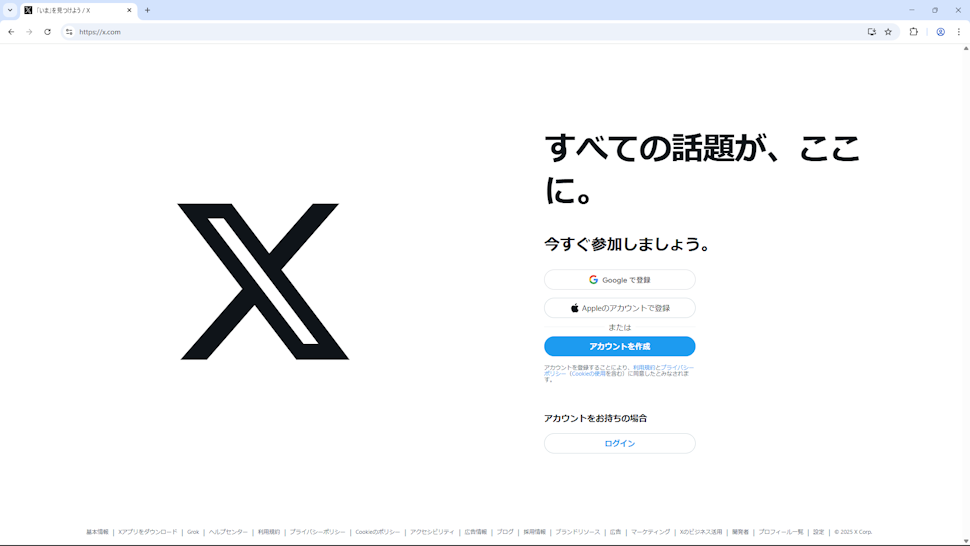This screenshot has height=546, width=970.
Task: Close the X browser tab
Action: tap(129, 10)
